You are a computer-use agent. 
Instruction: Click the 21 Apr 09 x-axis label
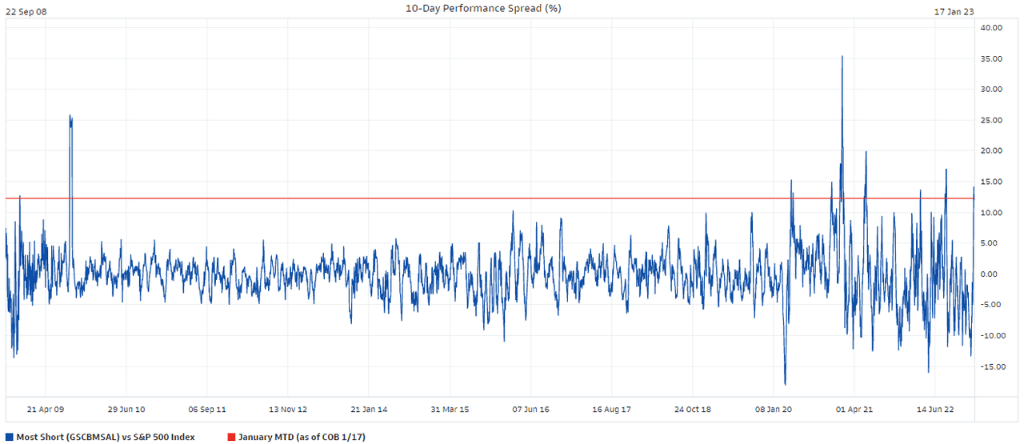(x=46, y=409)
